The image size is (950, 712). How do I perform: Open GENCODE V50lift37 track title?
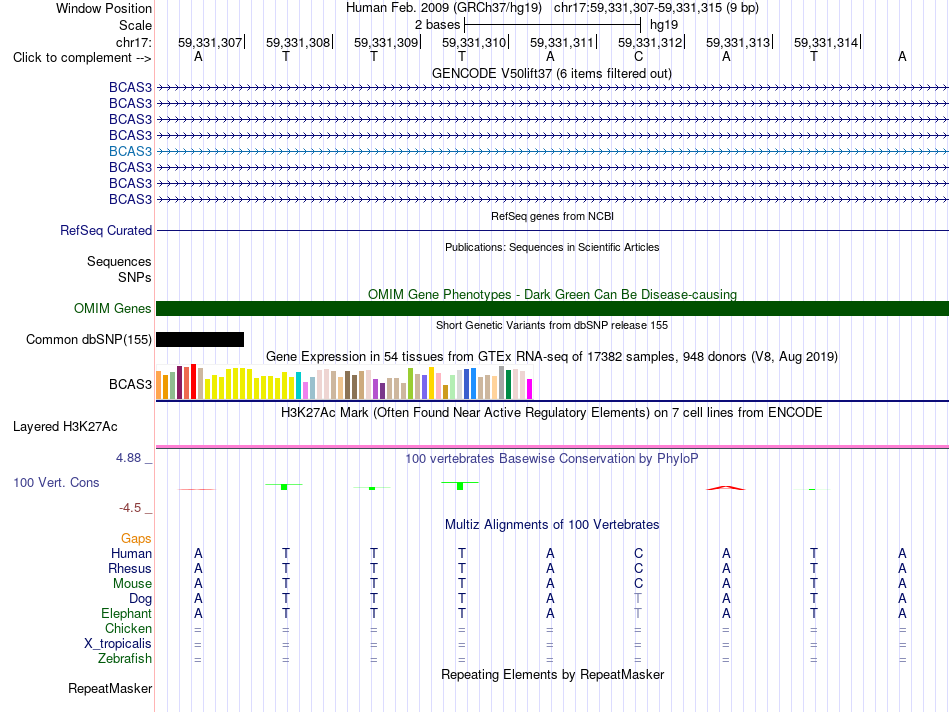coord(552,74)
